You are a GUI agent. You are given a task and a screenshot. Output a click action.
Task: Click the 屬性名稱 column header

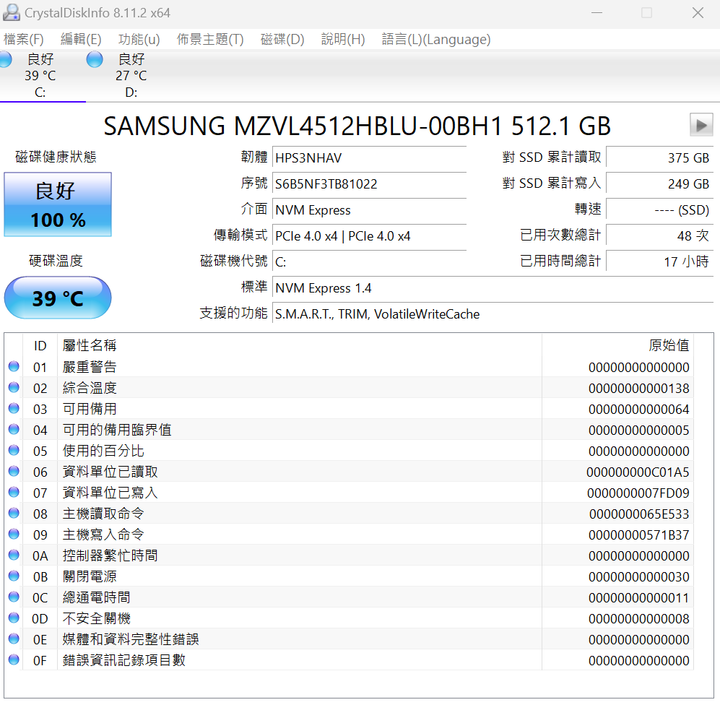point(300,345)
